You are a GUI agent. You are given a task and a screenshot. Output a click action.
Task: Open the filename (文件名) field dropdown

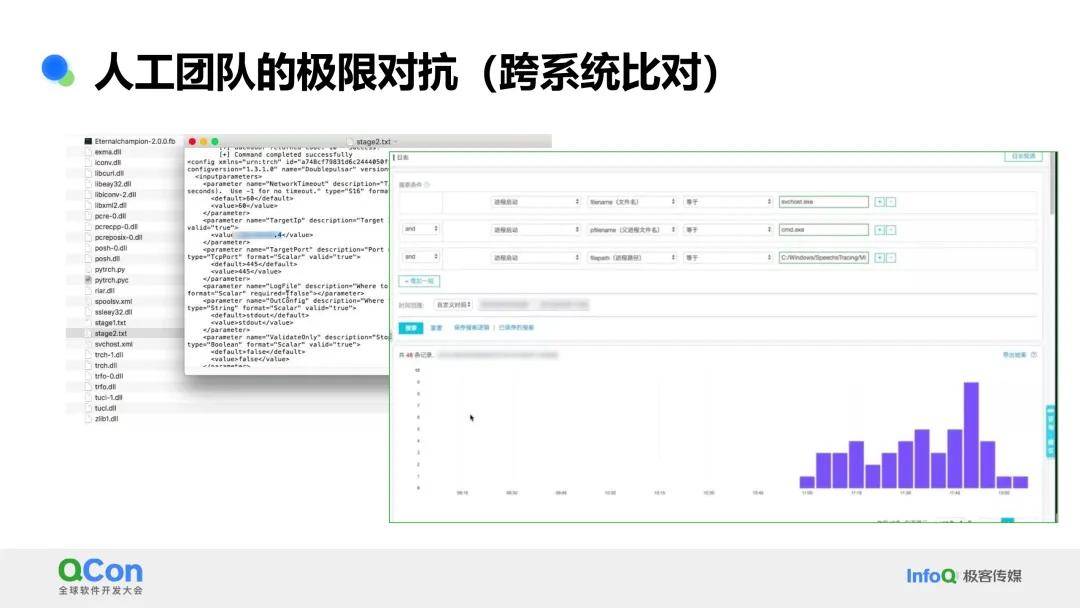[632, 202]
